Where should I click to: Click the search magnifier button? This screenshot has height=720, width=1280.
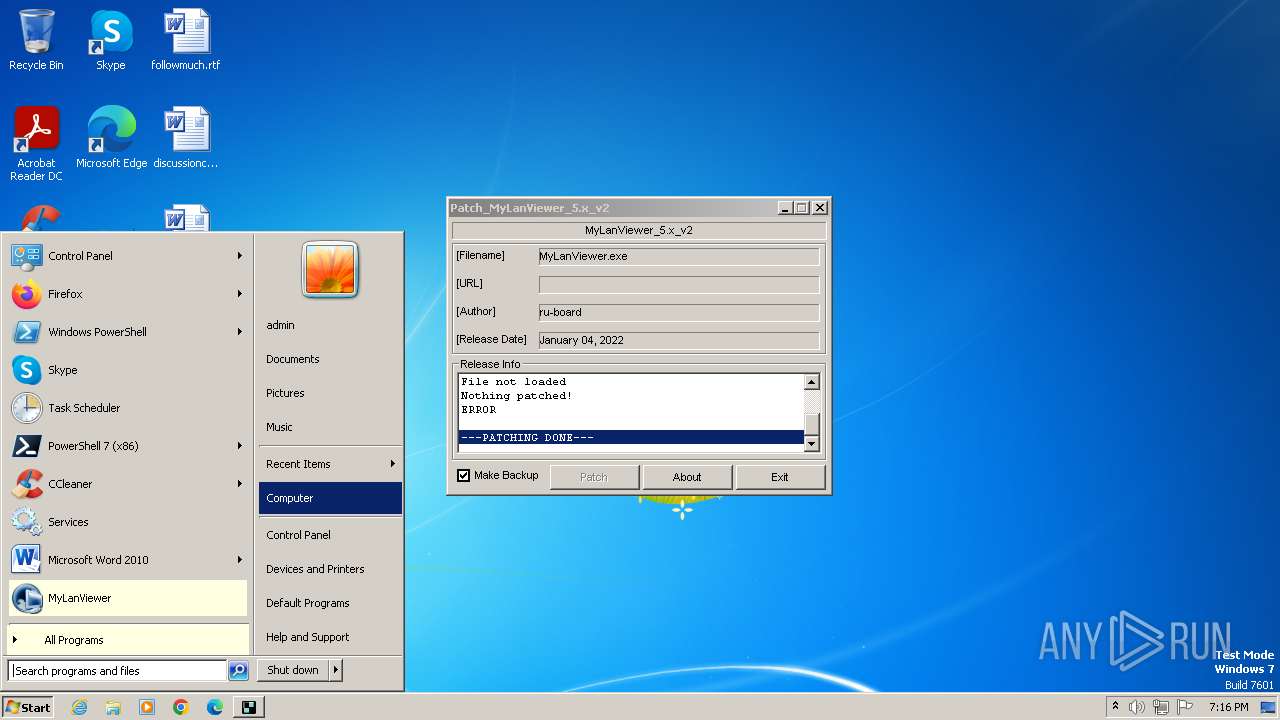click(x=238, y=671)
